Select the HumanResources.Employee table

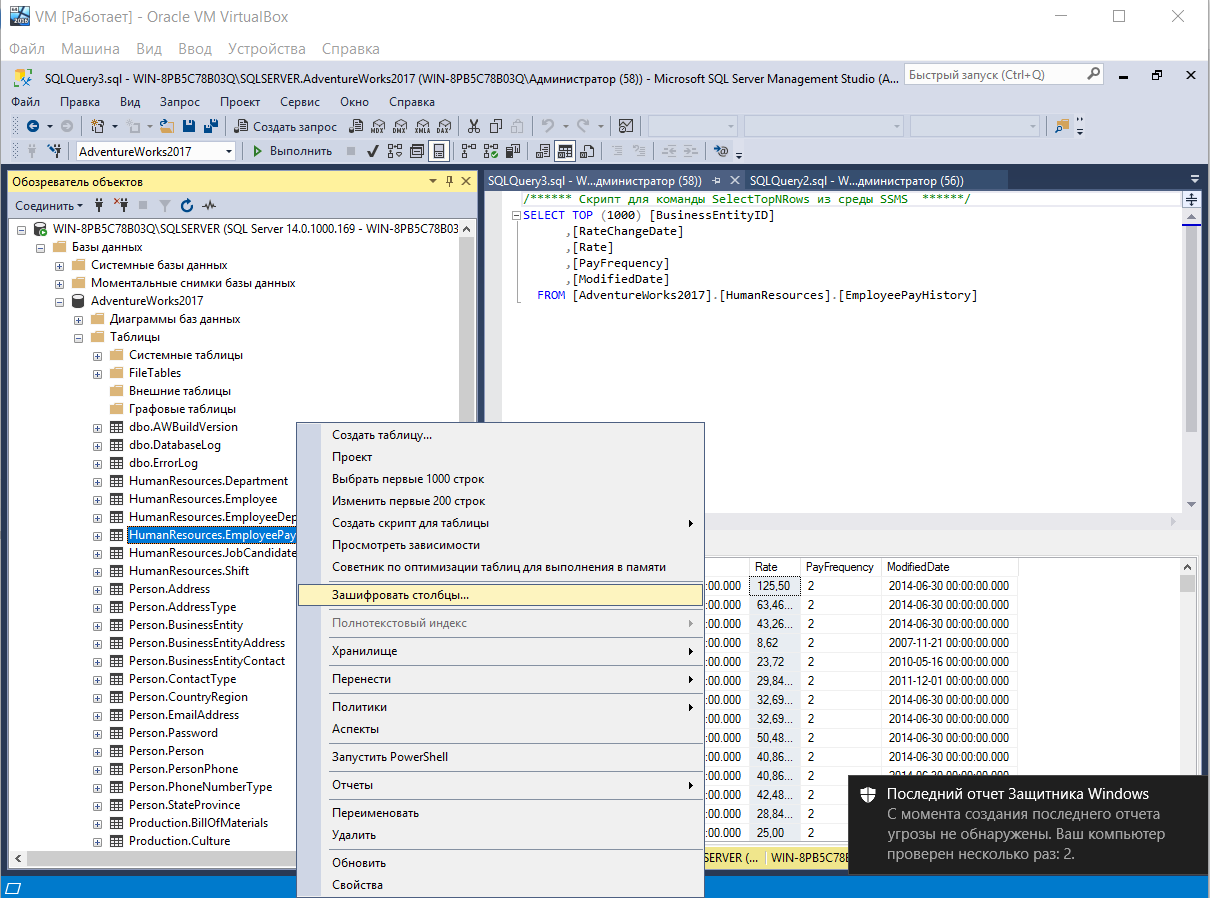point(203,499)
